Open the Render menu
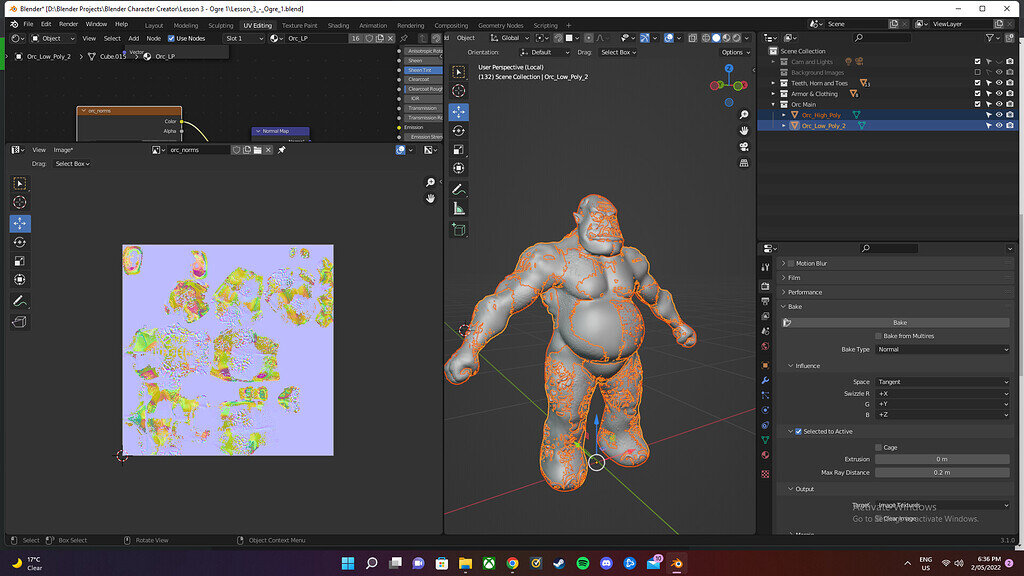This screenshot has height=576, width=1024. pyautogui.click(x=68, y=24)
